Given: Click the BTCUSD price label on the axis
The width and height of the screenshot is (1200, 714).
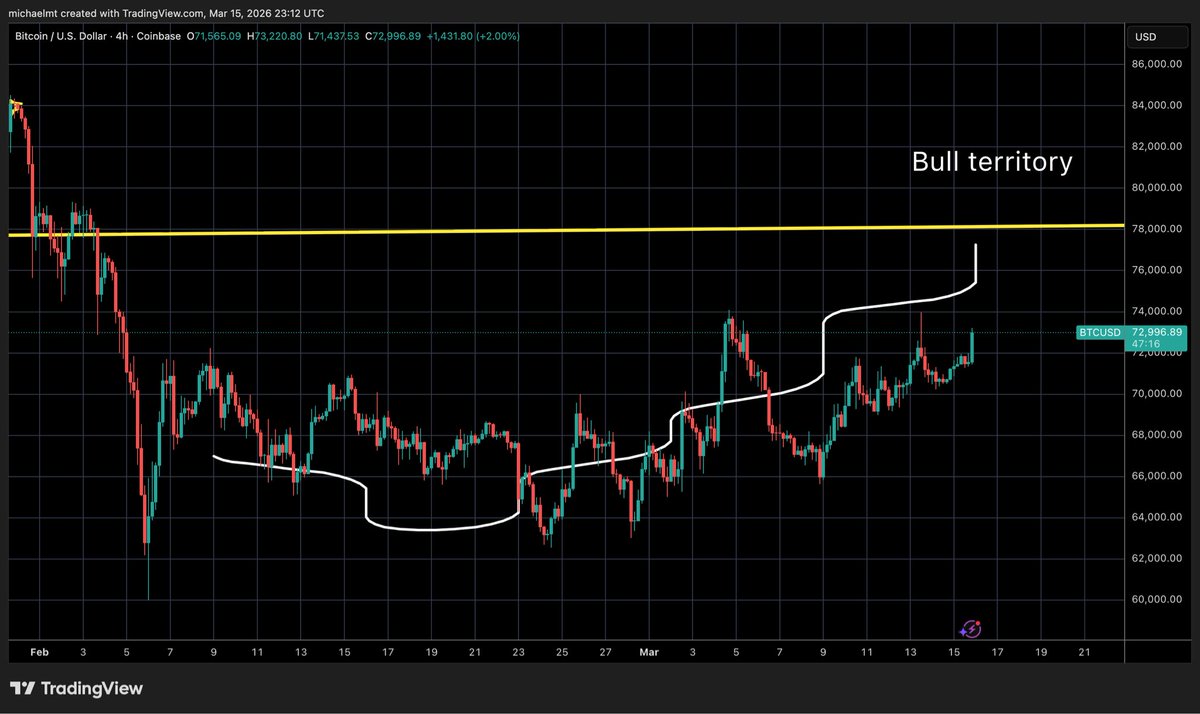Looking at the screenshot, I should point(1130,331).
